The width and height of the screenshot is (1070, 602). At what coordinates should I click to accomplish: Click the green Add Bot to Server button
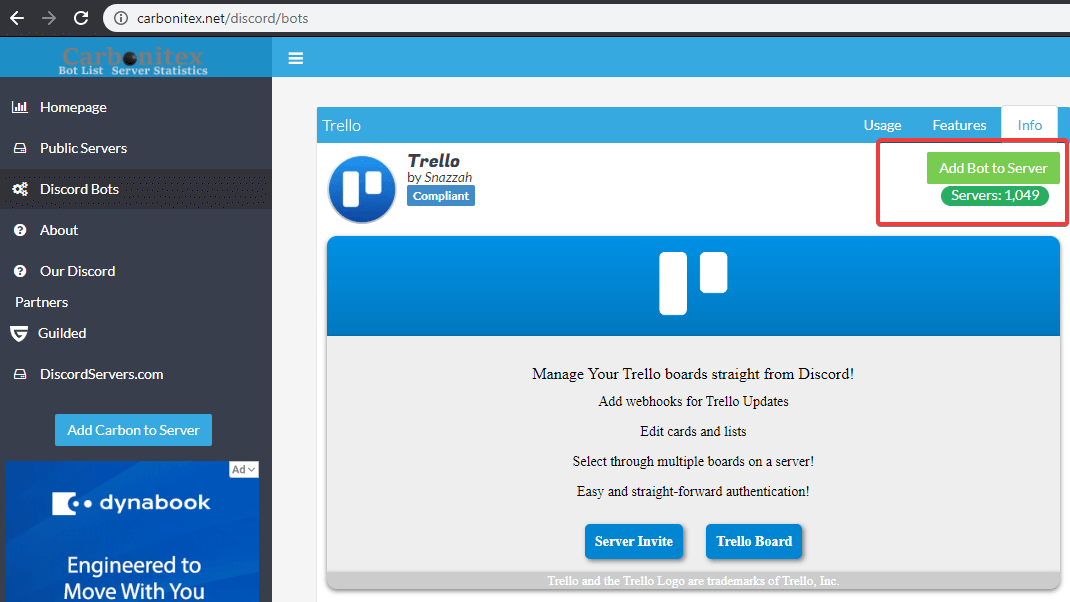[x=992, y=168]
